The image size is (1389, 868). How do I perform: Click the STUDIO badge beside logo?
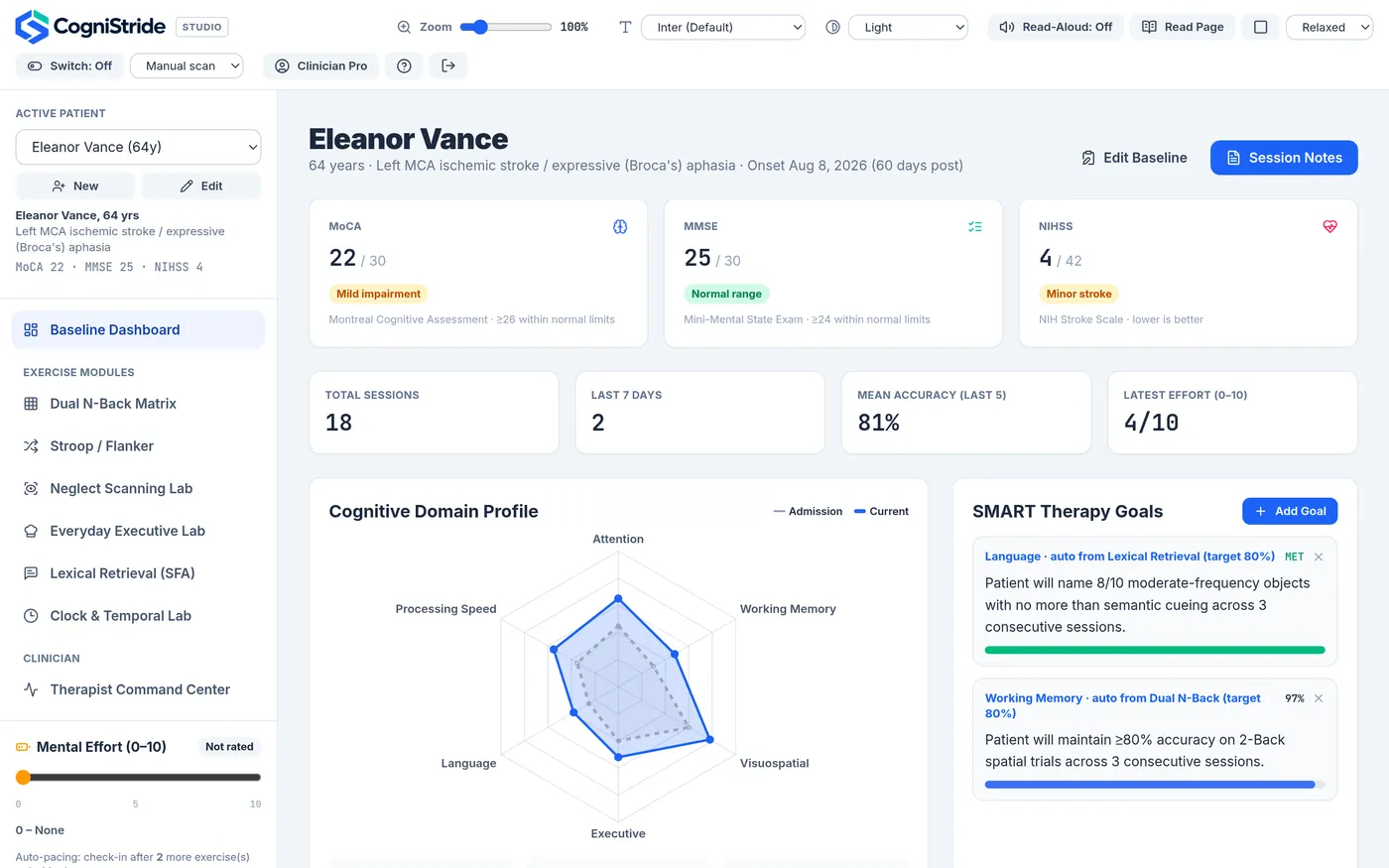202,27
